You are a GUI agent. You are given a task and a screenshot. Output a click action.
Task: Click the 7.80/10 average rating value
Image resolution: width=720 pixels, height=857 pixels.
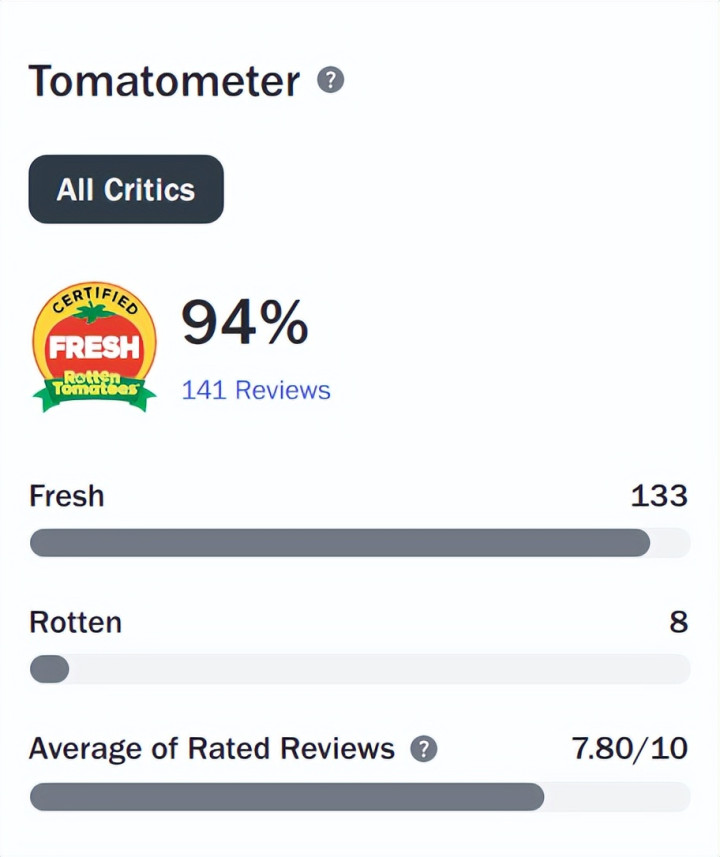tap(630, 749)
